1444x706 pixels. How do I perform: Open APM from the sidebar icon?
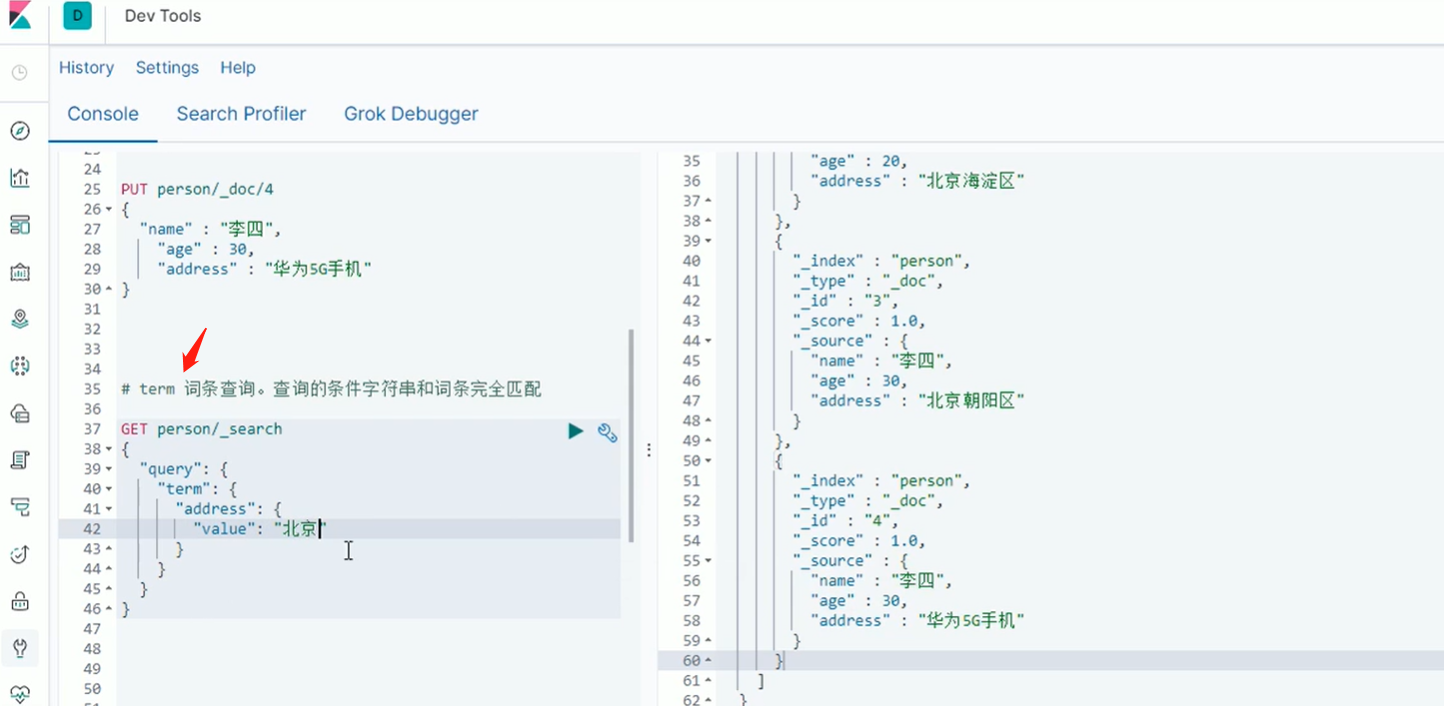click(20, 507)
